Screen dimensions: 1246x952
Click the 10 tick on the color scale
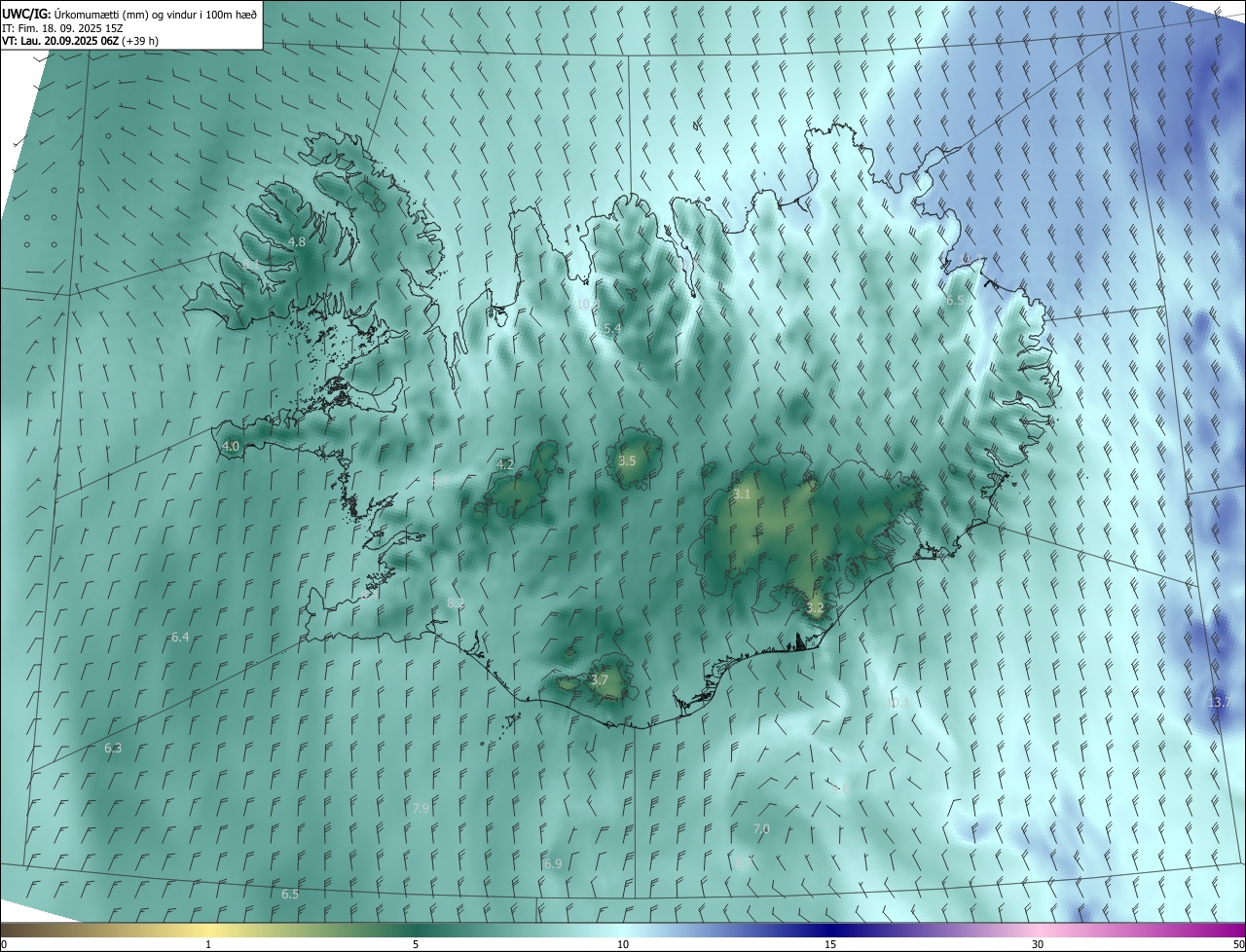pyautogui.click(x=623, y=944)
